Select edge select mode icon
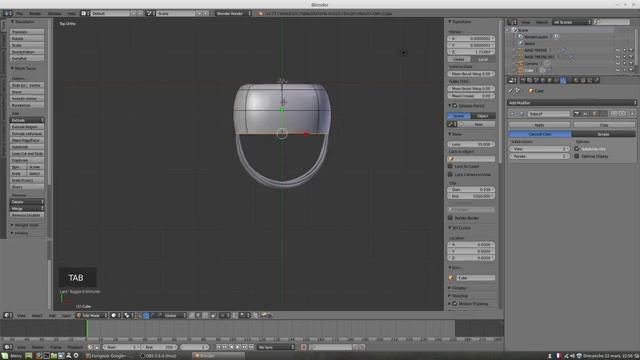This screenshot has width=640, height=360. (198, 315)
